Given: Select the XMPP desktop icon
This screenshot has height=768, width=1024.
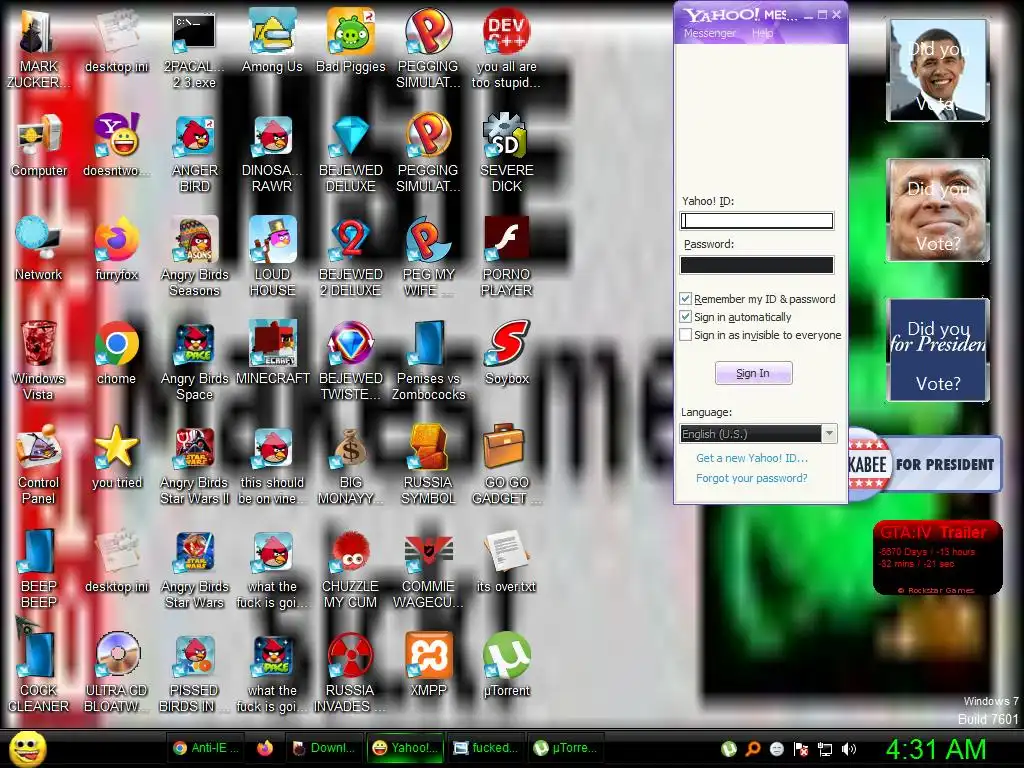Looking at the screenshot, I should point(428,664).
